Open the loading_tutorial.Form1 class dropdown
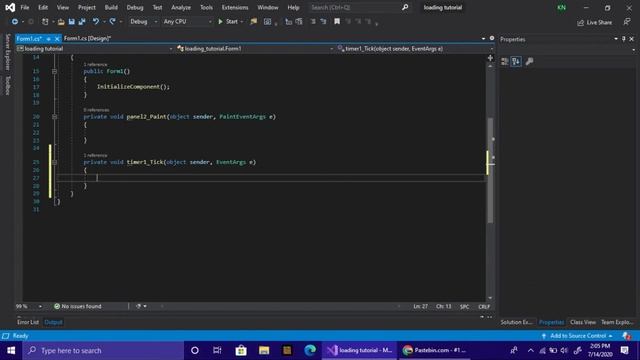Viewport: 640px width, 360px height. [255, 49]
